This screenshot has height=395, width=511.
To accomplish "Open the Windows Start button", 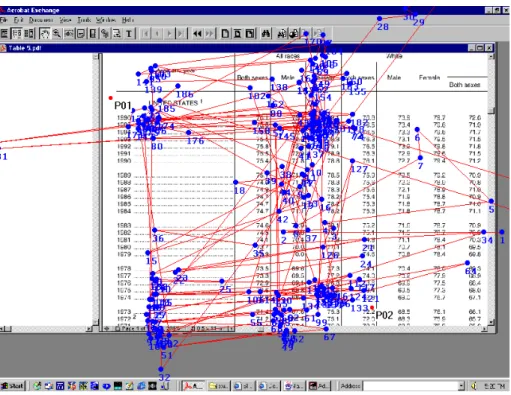I will (x=12, y=386).
